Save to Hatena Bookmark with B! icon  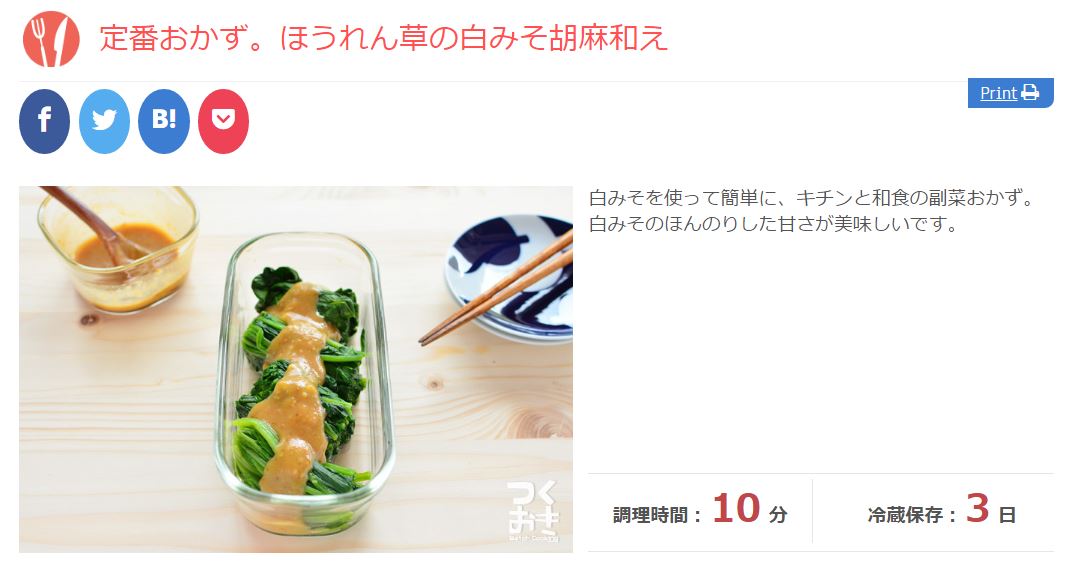point(164,121)
